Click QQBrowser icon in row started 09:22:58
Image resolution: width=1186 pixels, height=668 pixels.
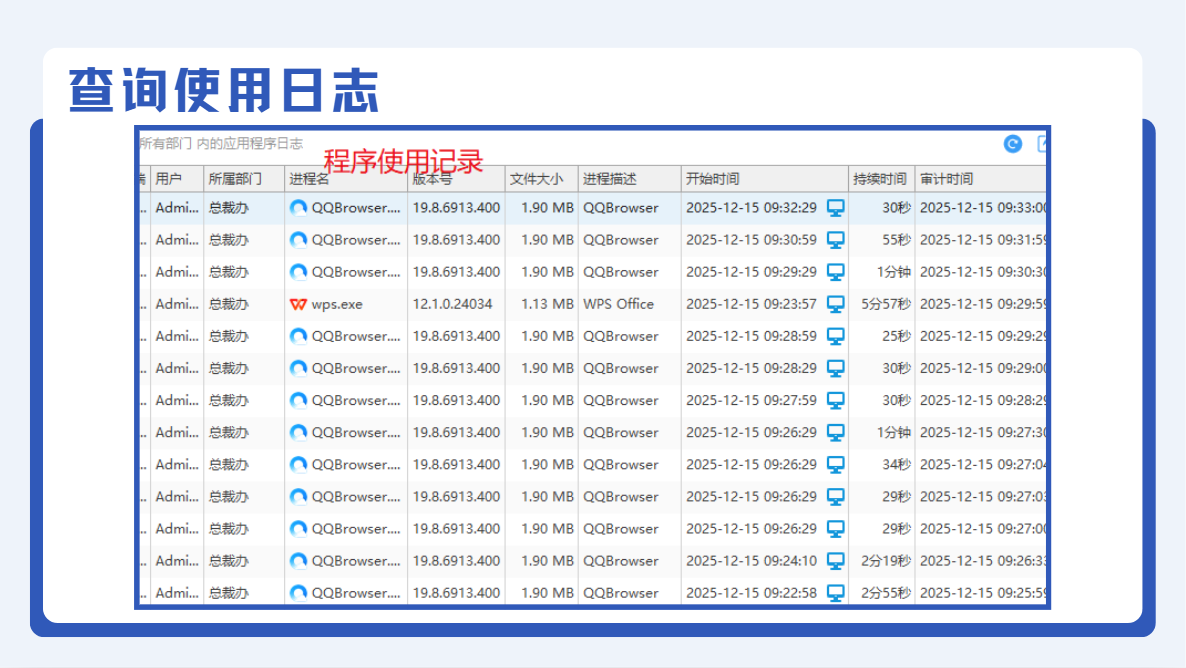298,593
